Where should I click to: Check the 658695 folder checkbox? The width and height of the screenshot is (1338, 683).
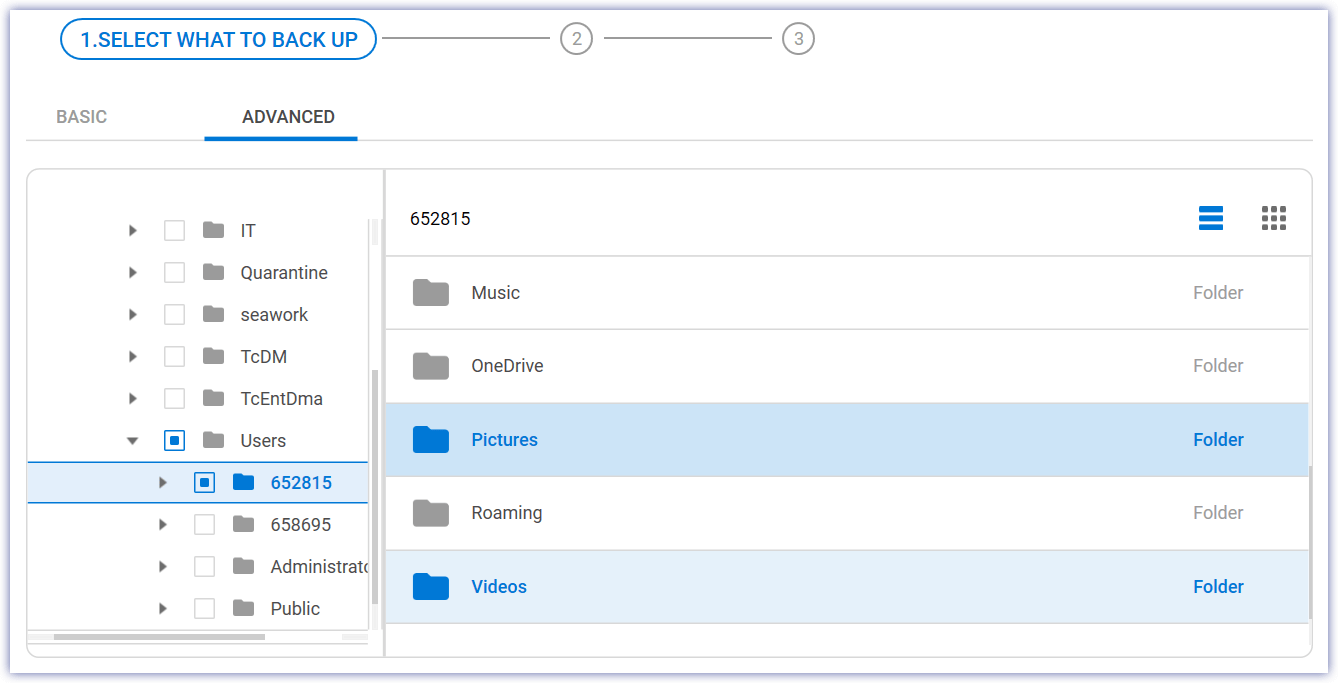204,524
